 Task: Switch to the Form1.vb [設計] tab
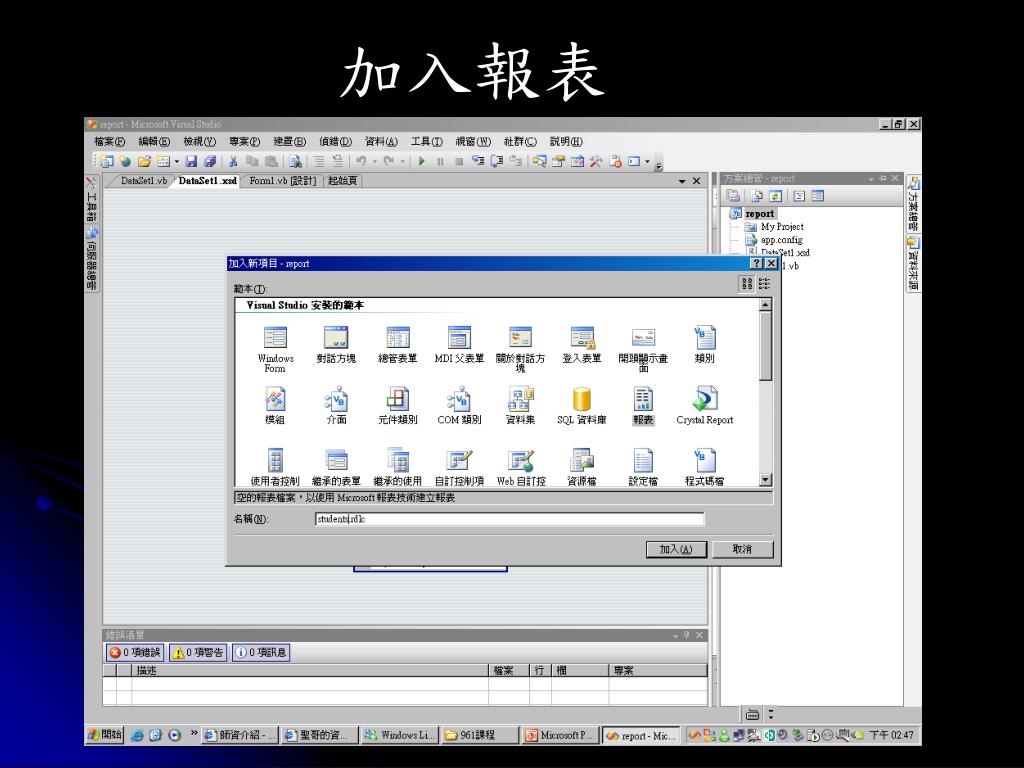point(282,181)
